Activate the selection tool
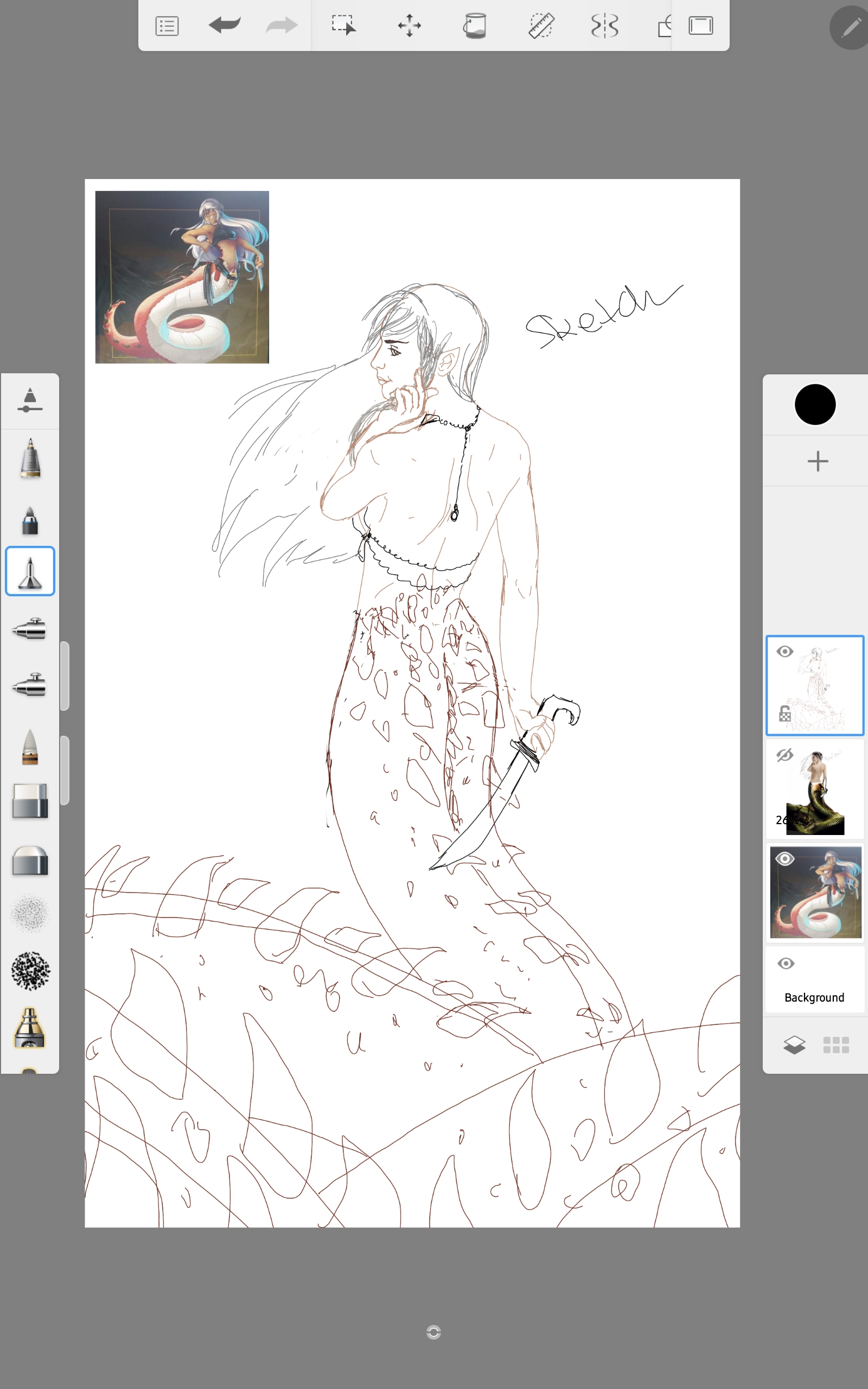868x1389 pixels. click(344, 26)
